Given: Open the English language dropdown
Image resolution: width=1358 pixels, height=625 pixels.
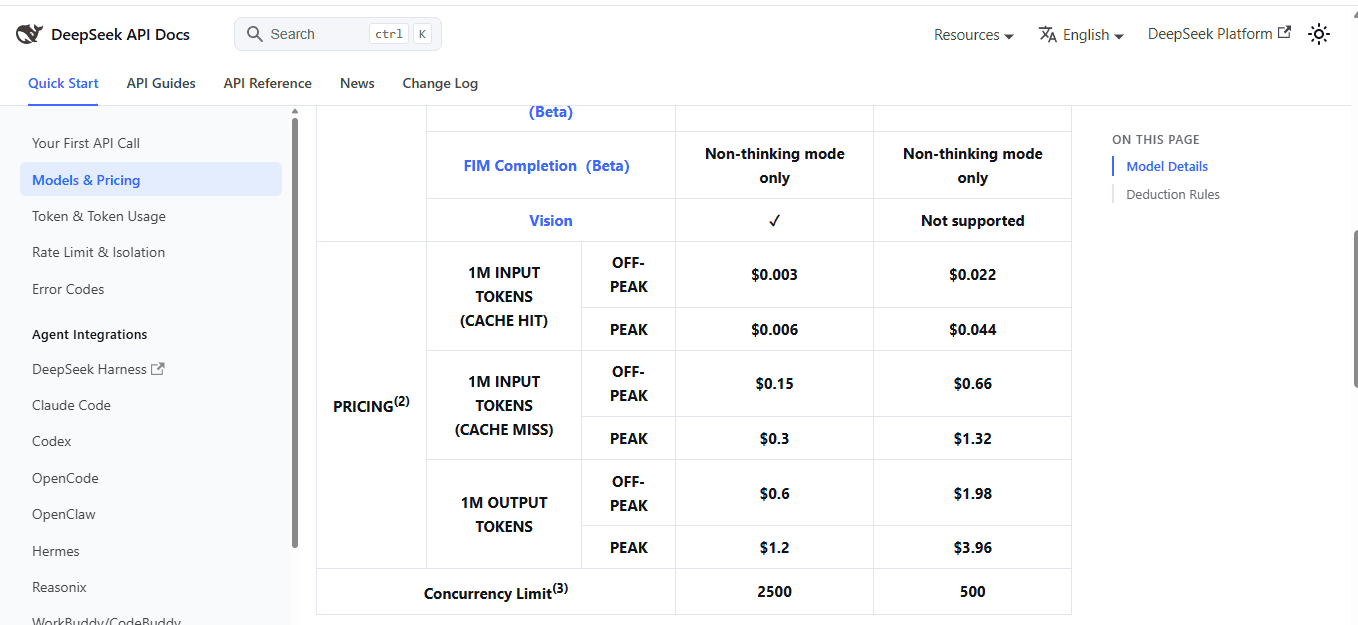Looking at the screenshot, I should click(x=1081, y=34).
